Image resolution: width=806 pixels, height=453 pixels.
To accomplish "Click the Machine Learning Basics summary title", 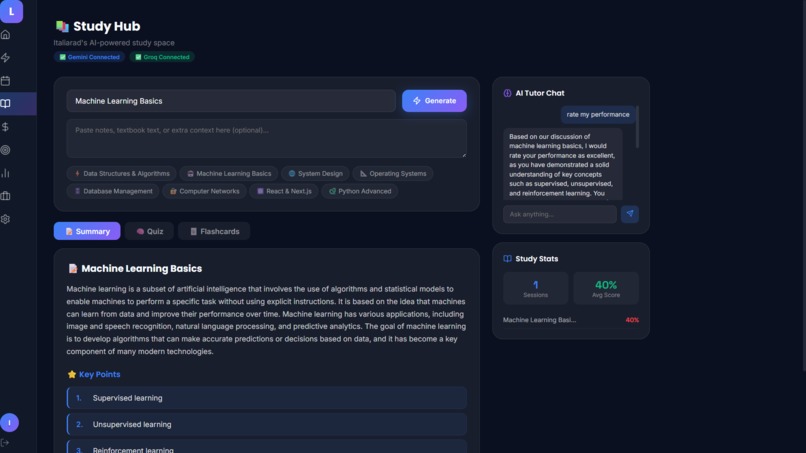I will tap(141, 268).
